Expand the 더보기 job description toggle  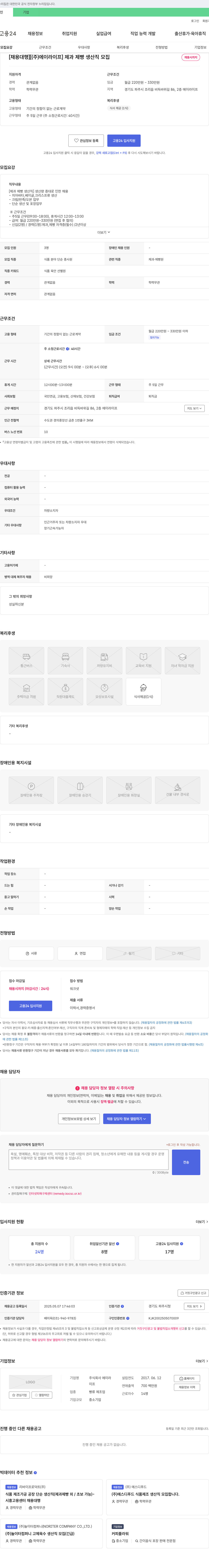point(104,232)
